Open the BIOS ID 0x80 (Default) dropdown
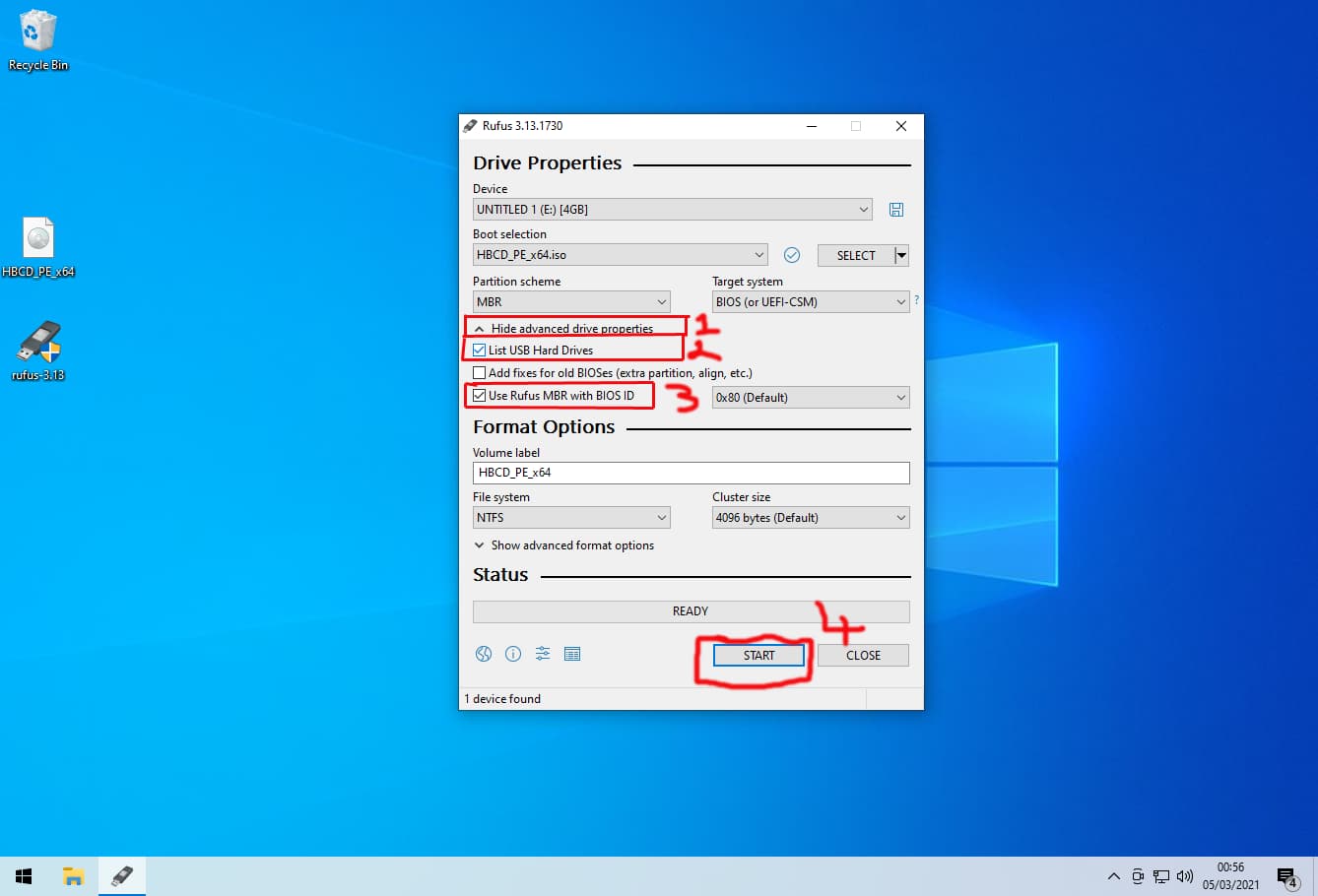 pyautogui.click(x=811, y=398)
